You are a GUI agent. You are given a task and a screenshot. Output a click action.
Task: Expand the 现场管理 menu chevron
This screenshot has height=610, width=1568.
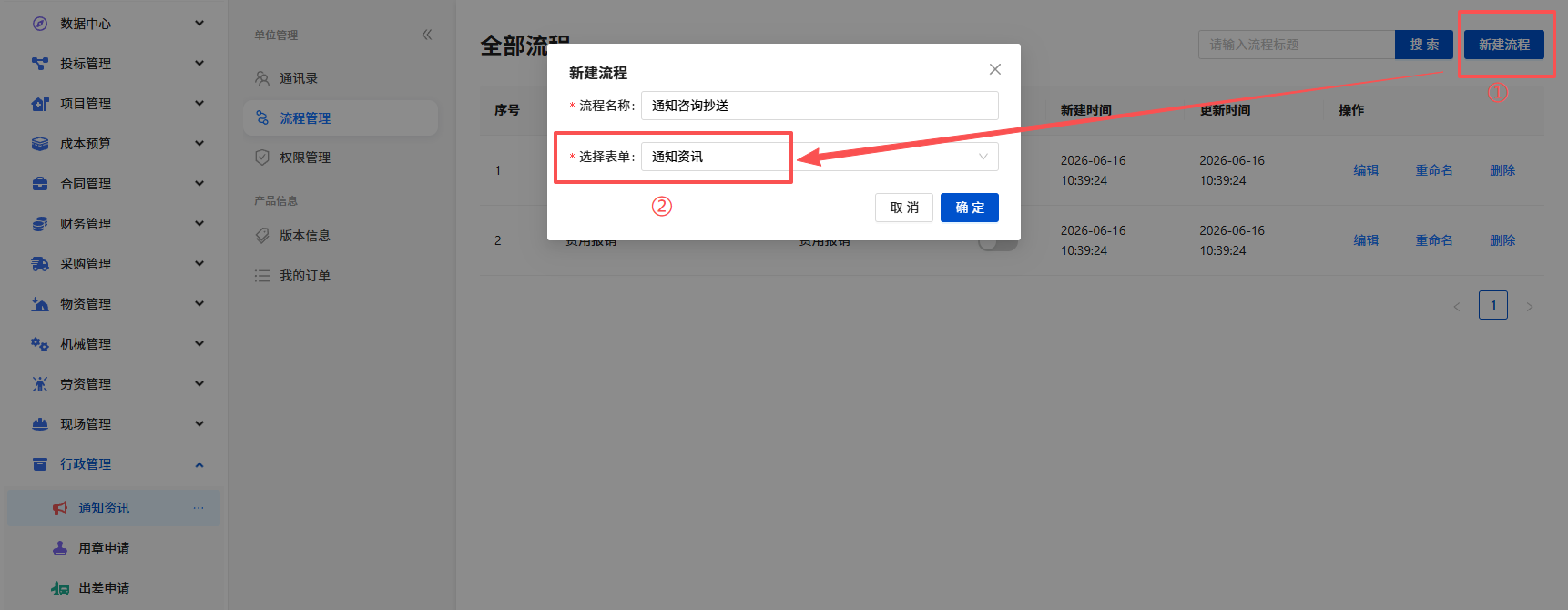(x=199, y=424)
